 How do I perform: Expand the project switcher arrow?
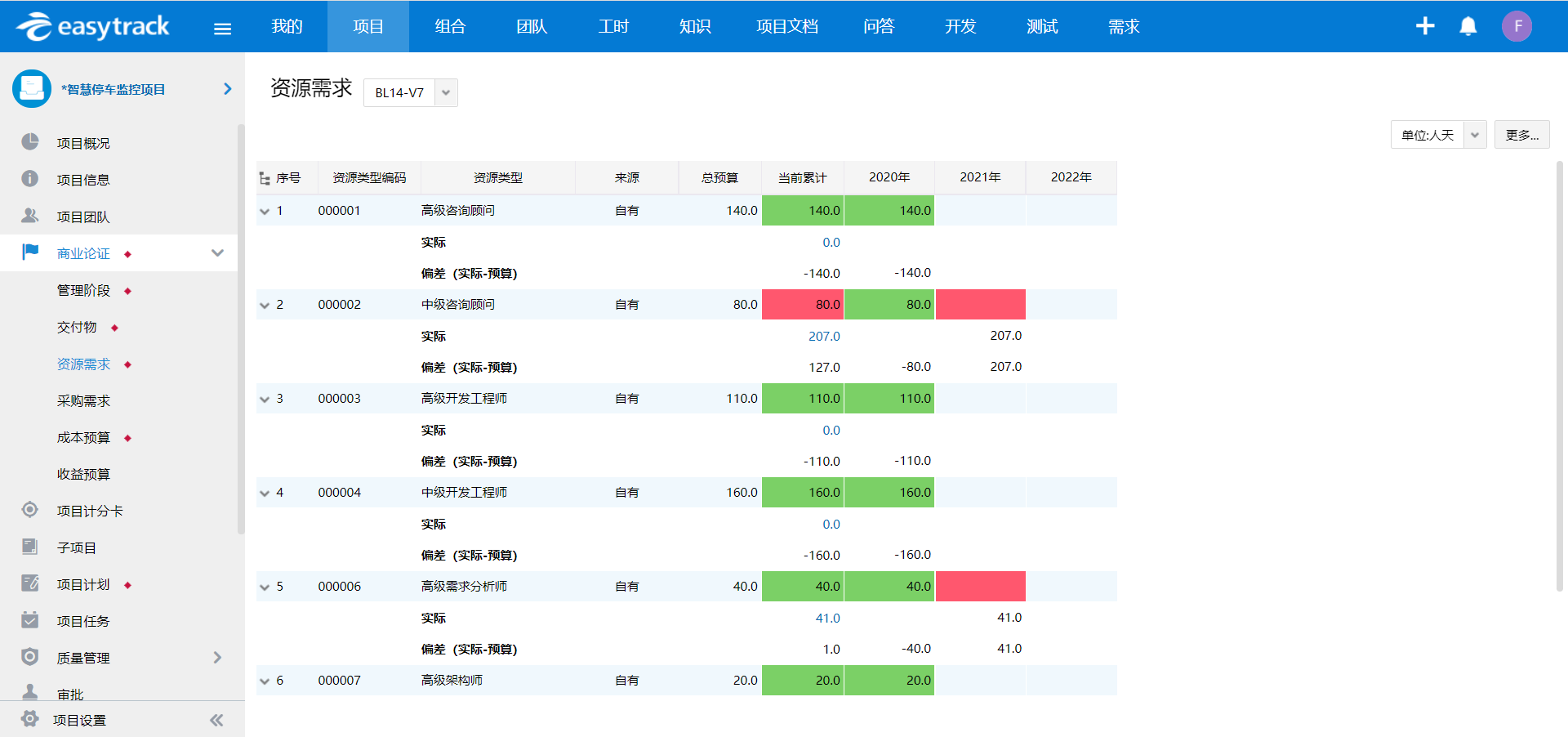pyautogui.click(x=228, y=88)
